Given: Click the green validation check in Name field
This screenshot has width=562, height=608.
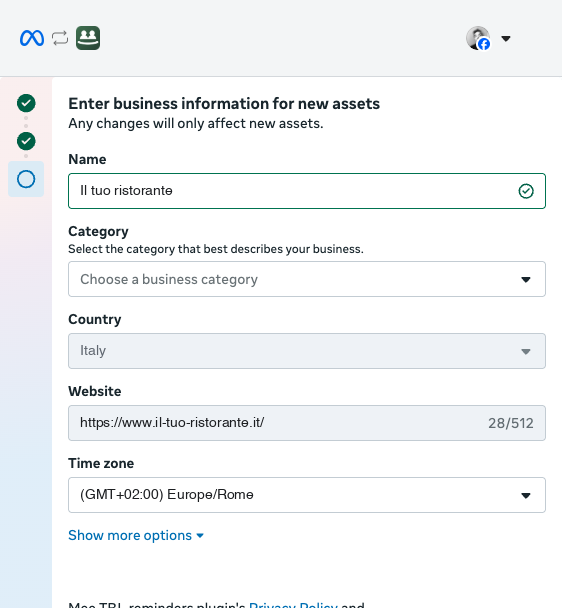Looking at the screenshot, I should tap(526, 191).
